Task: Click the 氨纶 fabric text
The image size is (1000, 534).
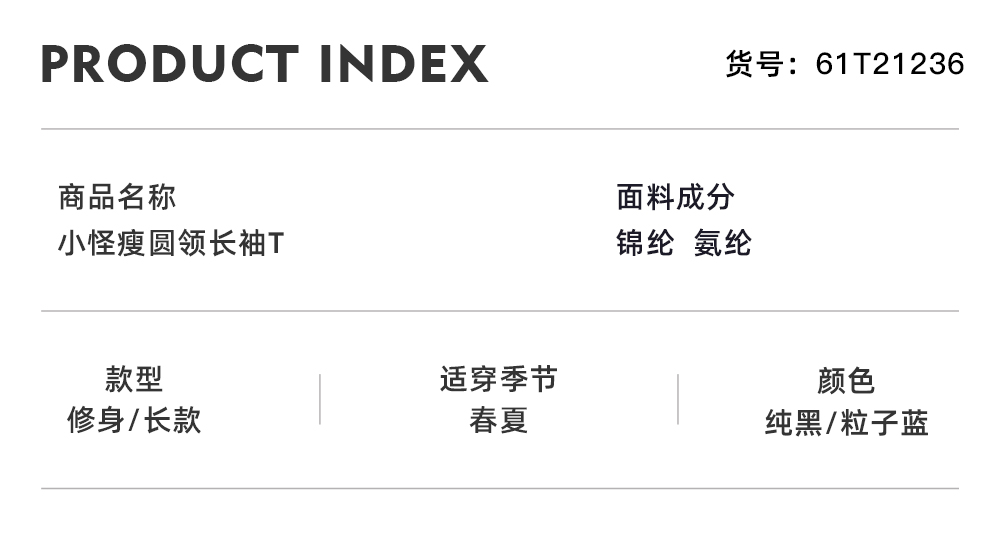Action: [x=722, y=243]
